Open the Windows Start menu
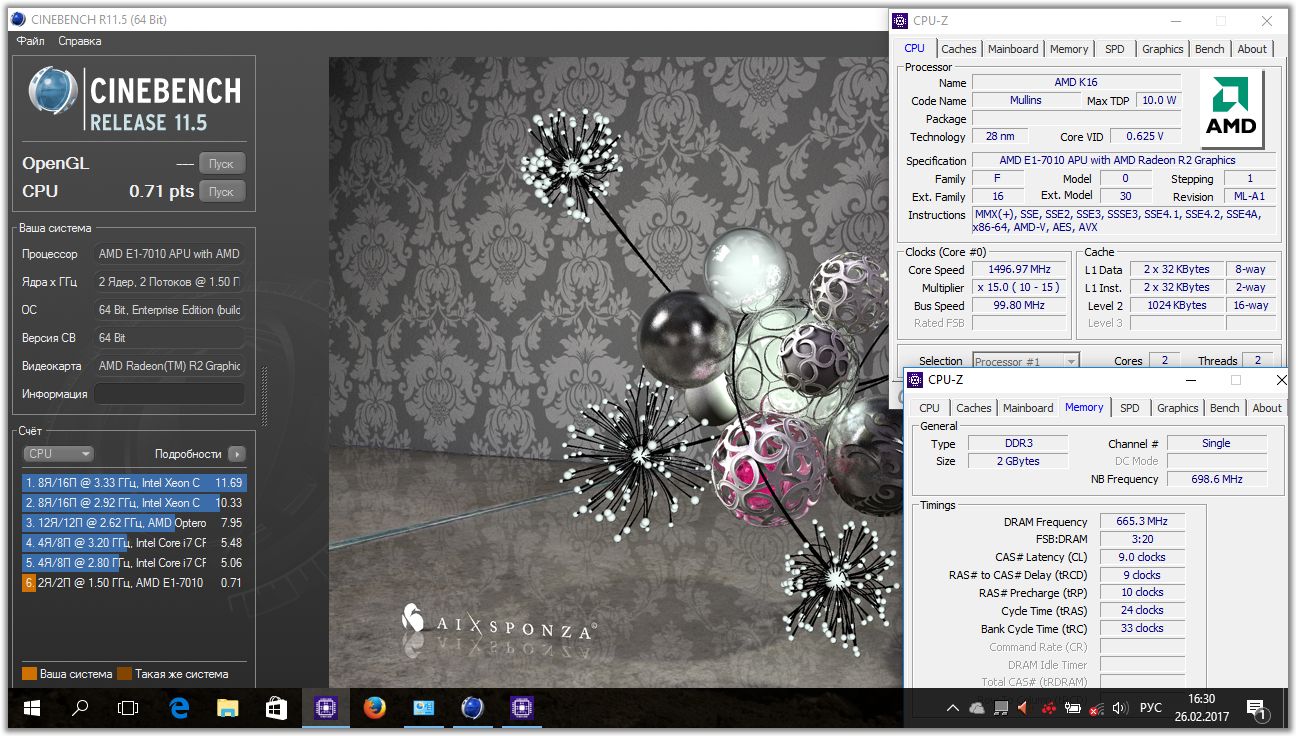This screenshot has height=736, width=1296. (32, 708)
